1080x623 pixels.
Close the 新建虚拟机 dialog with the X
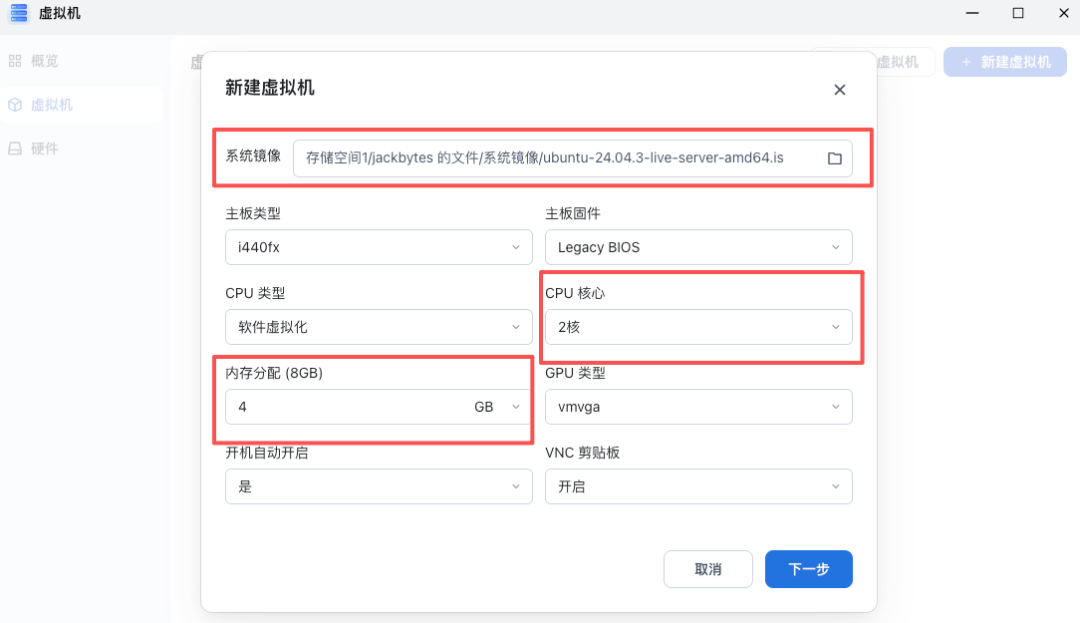839,89
